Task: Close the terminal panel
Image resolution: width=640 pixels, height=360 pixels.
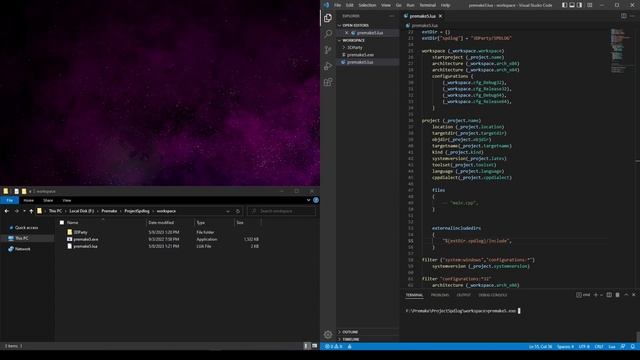Action: tap(634, 295)
